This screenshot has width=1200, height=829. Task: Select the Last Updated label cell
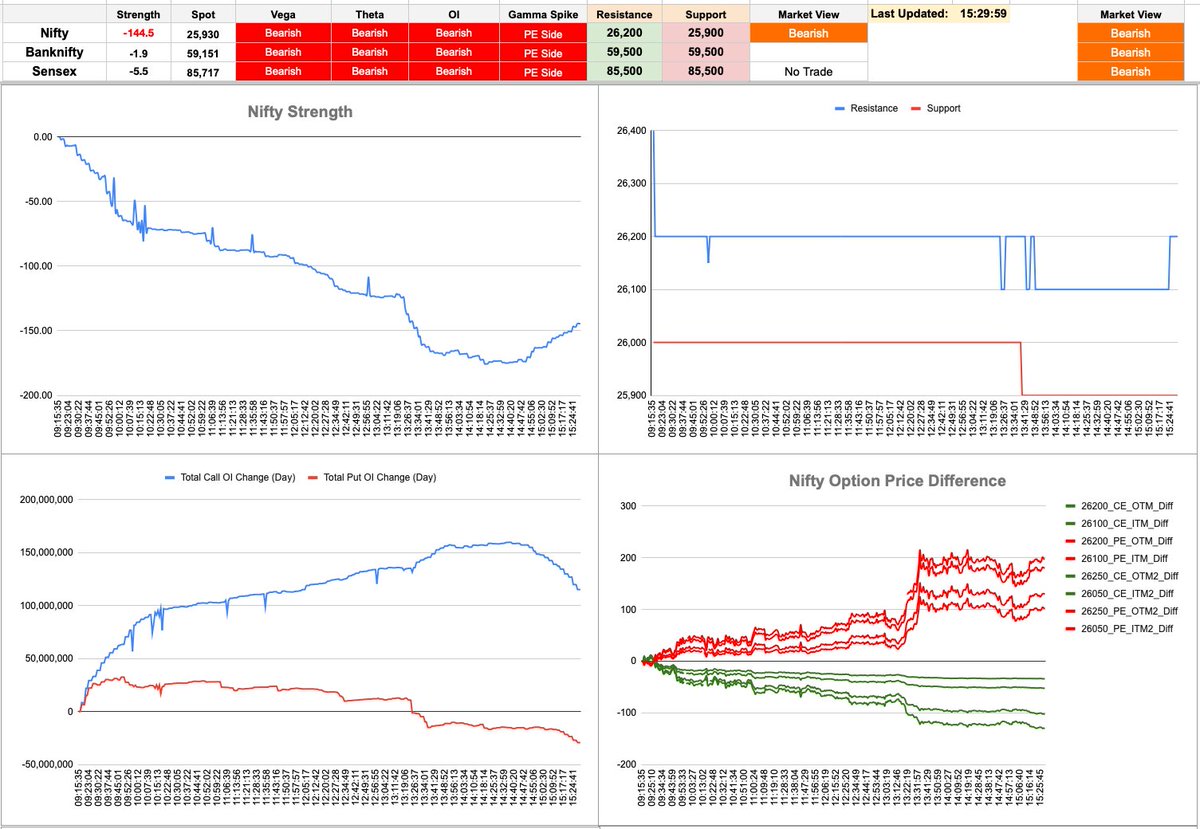[908, 14]
